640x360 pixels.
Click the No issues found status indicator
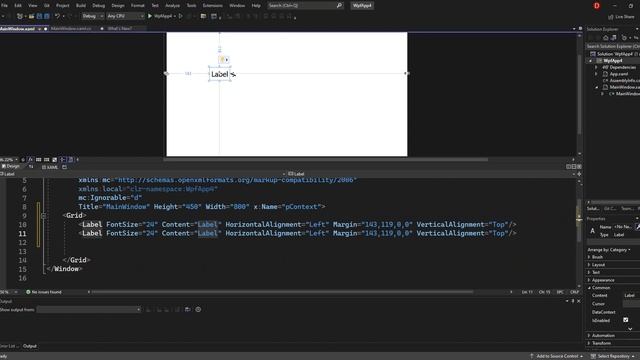44,292
